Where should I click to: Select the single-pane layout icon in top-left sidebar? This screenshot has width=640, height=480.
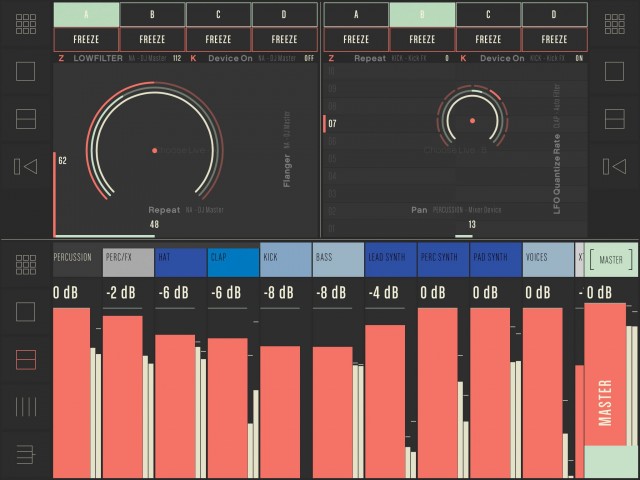pos(26,72)
